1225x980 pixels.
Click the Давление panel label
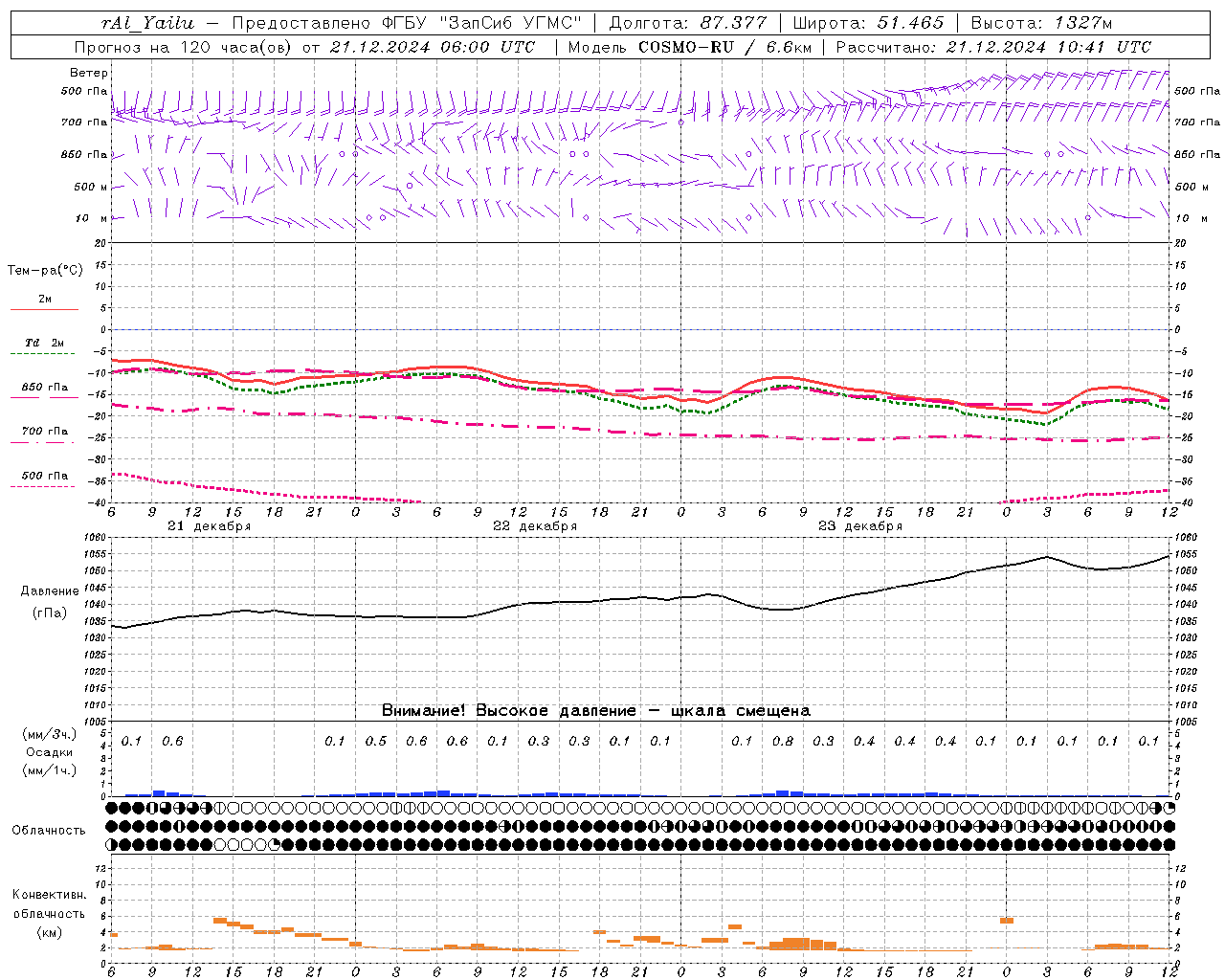[x=49, y=591]
